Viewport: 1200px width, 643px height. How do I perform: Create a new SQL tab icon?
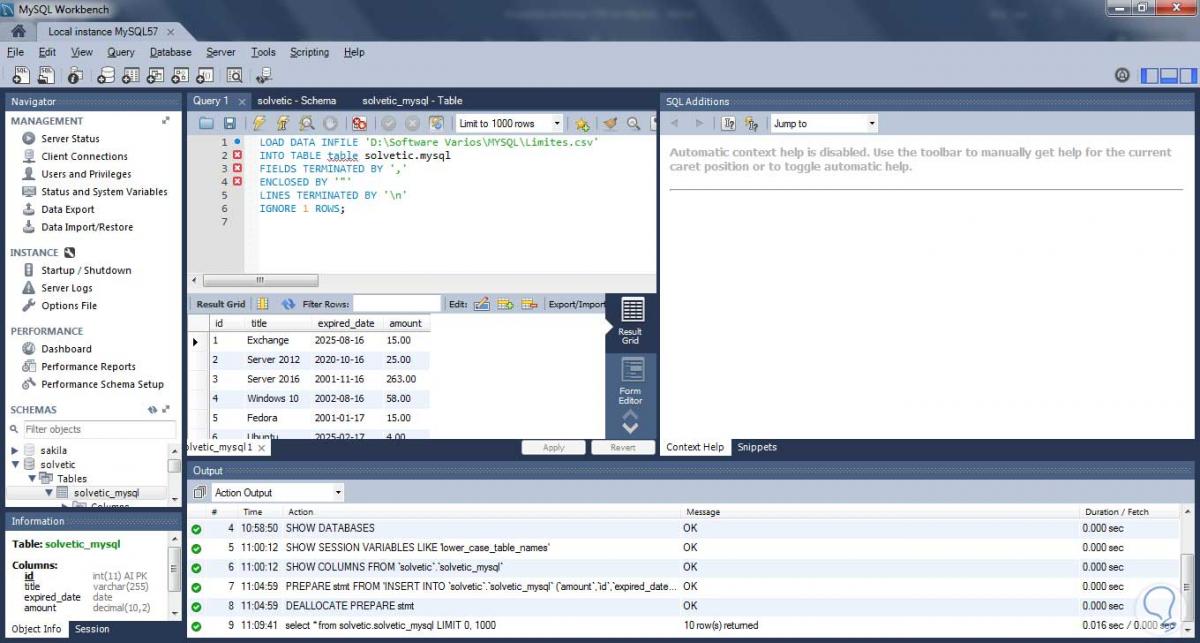click(x=21, y=75)
